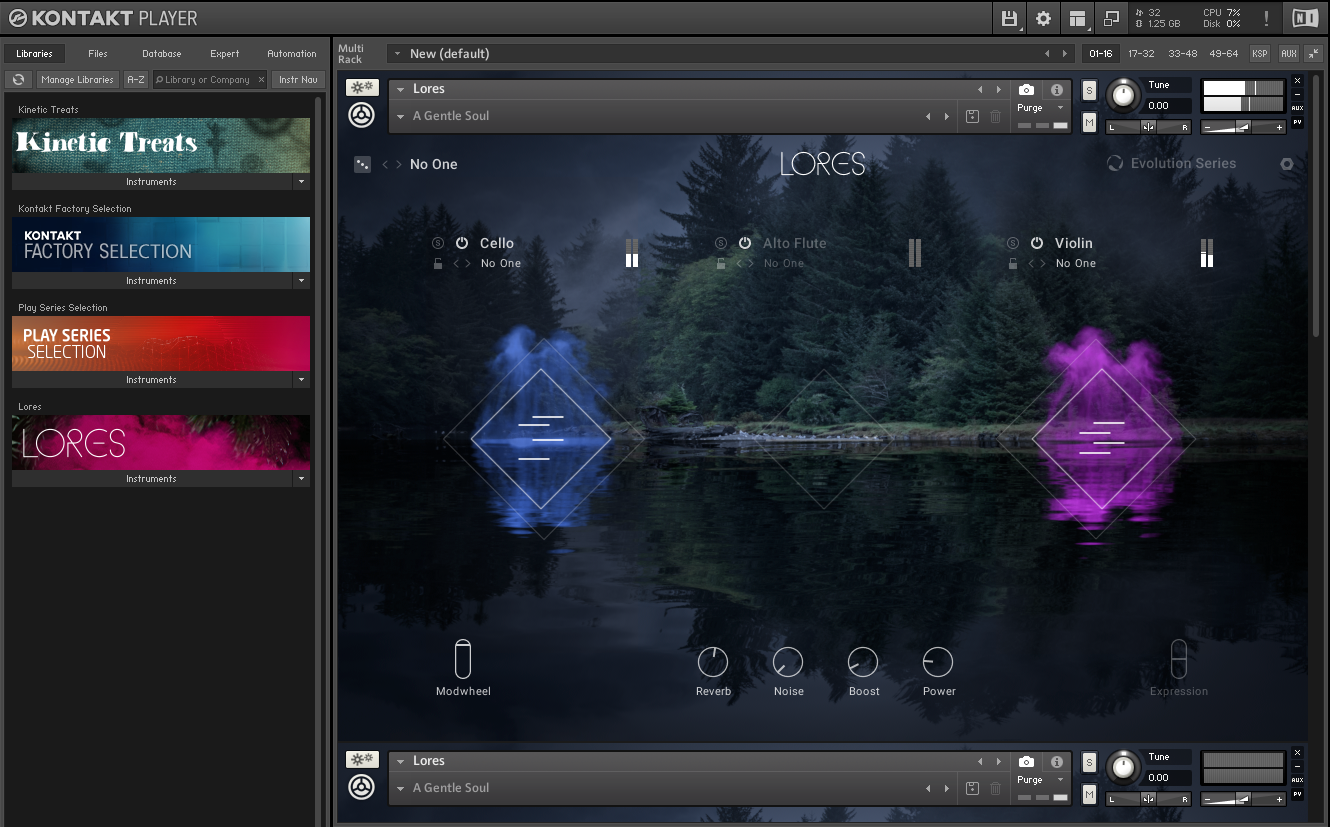
Task: Enable the Alto Flute layer power button
Action: (745, 243)
